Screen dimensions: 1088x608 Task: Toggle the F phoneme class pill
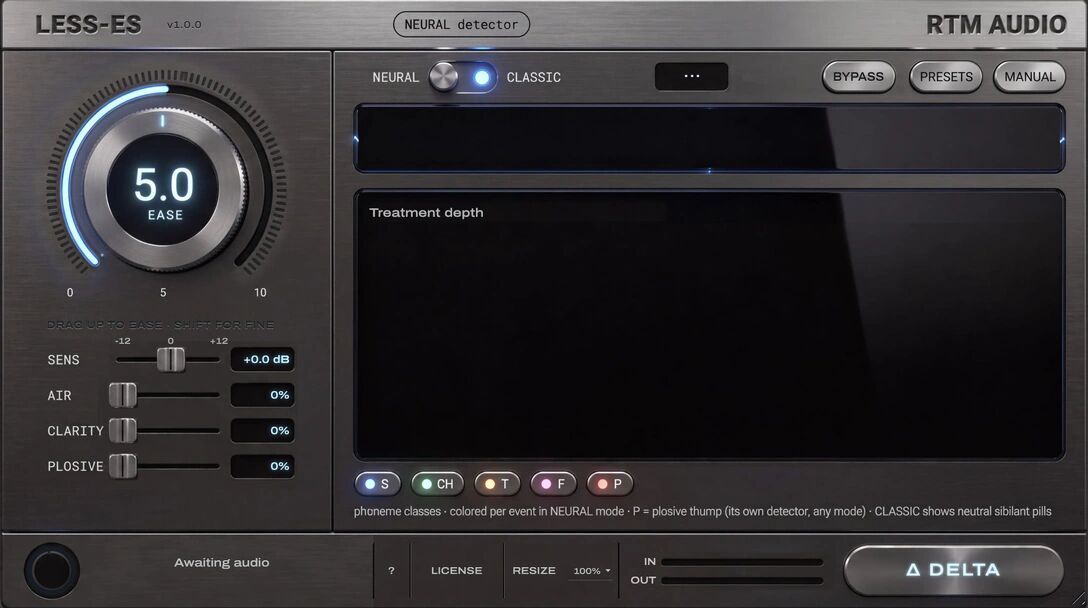553,484
